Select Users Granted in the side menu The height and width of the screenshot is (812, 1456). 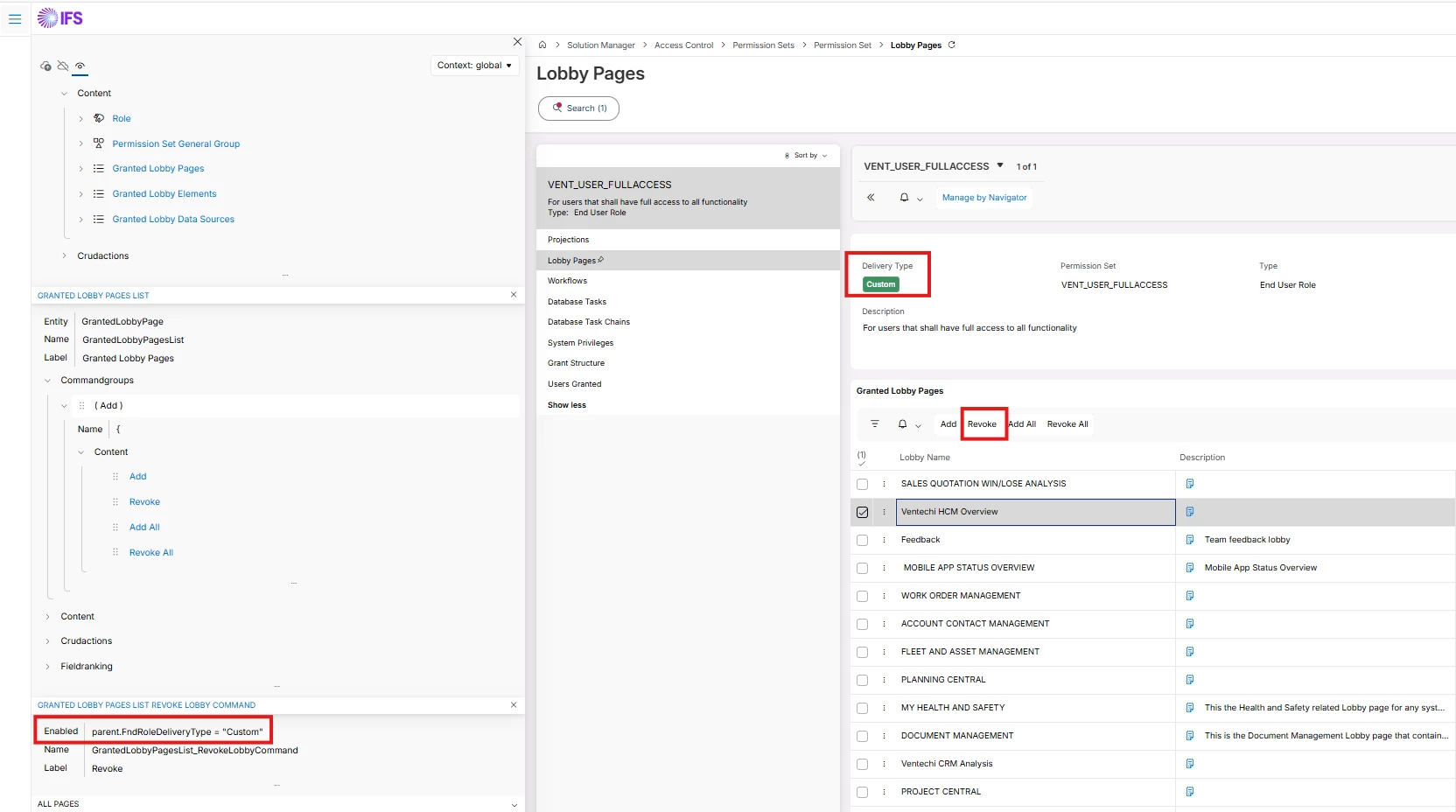[574, 384]
